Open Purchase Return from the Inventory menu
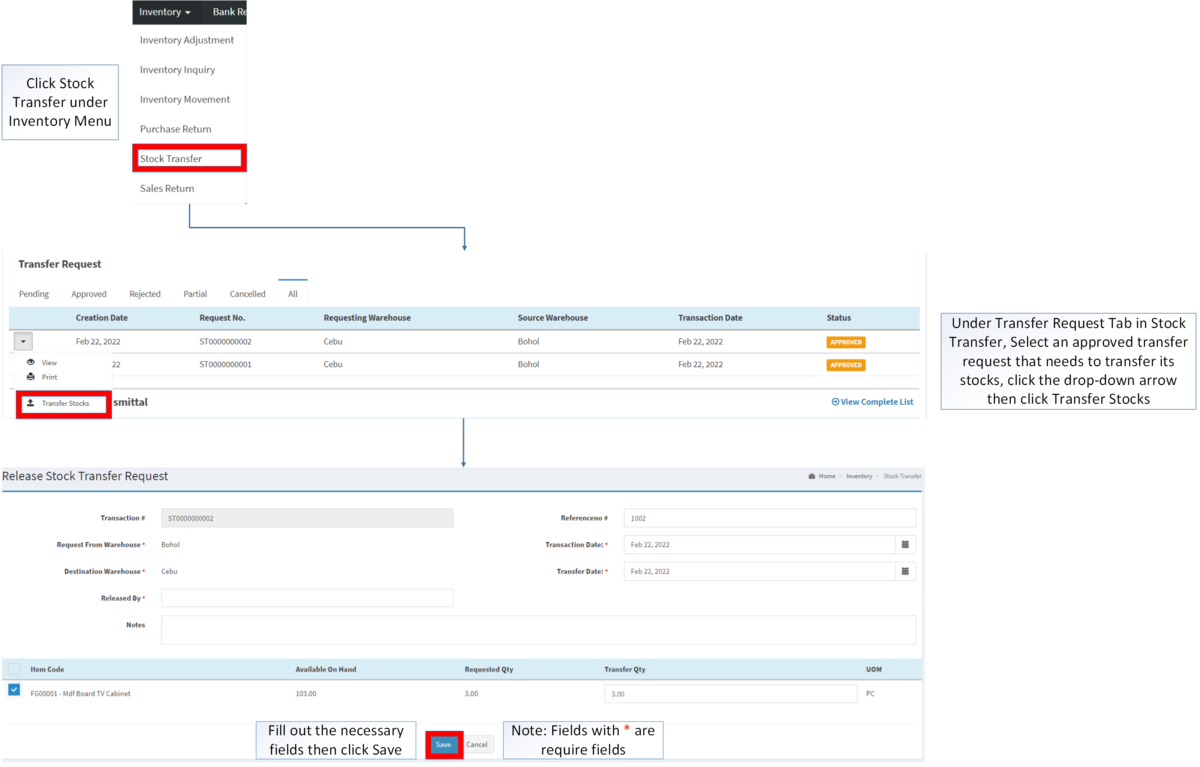 click(175, 128)
